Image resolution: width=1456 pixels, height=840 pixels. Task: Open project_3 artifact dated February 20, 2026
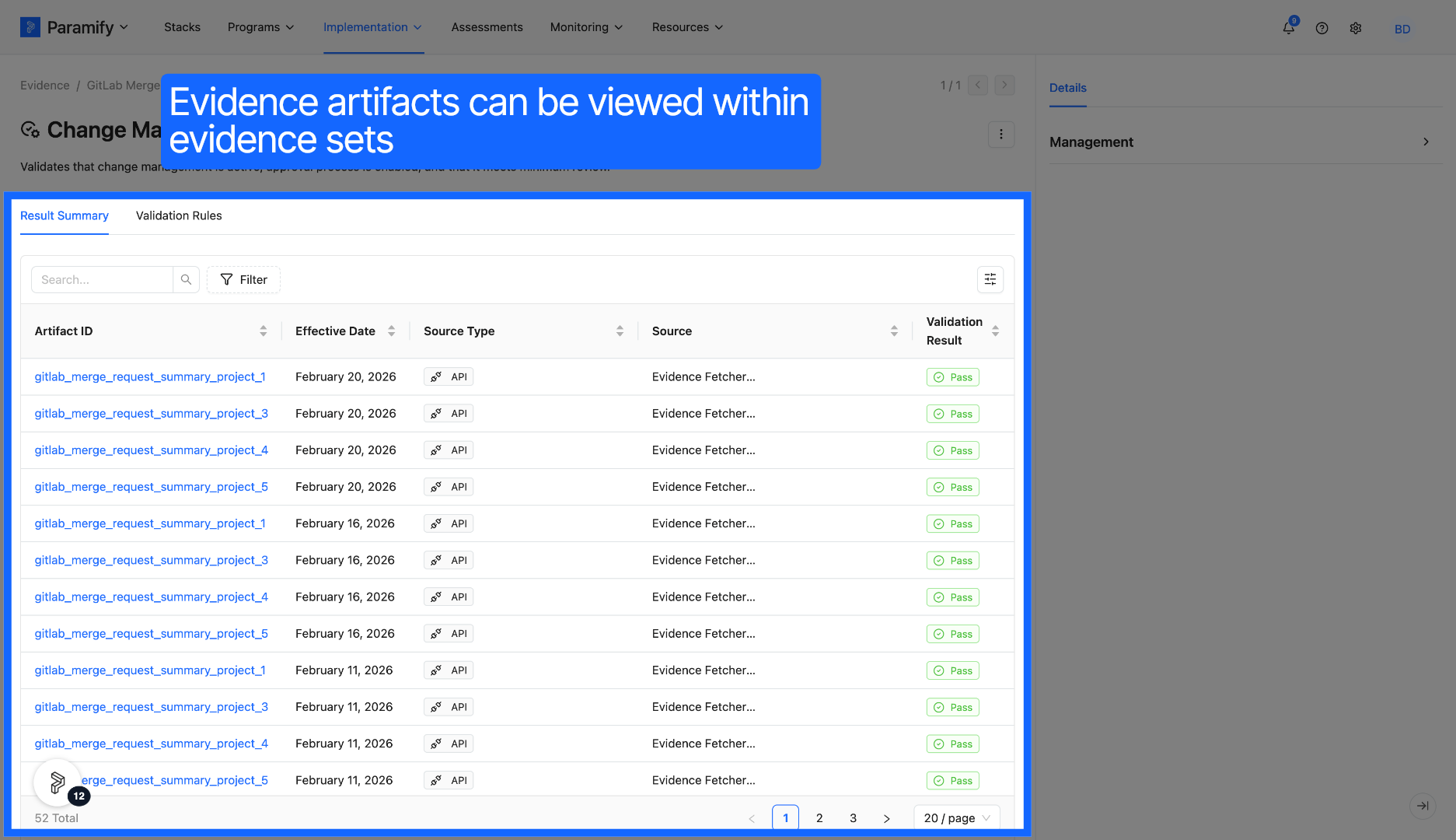pyautogui.click(x=152, y=413)
